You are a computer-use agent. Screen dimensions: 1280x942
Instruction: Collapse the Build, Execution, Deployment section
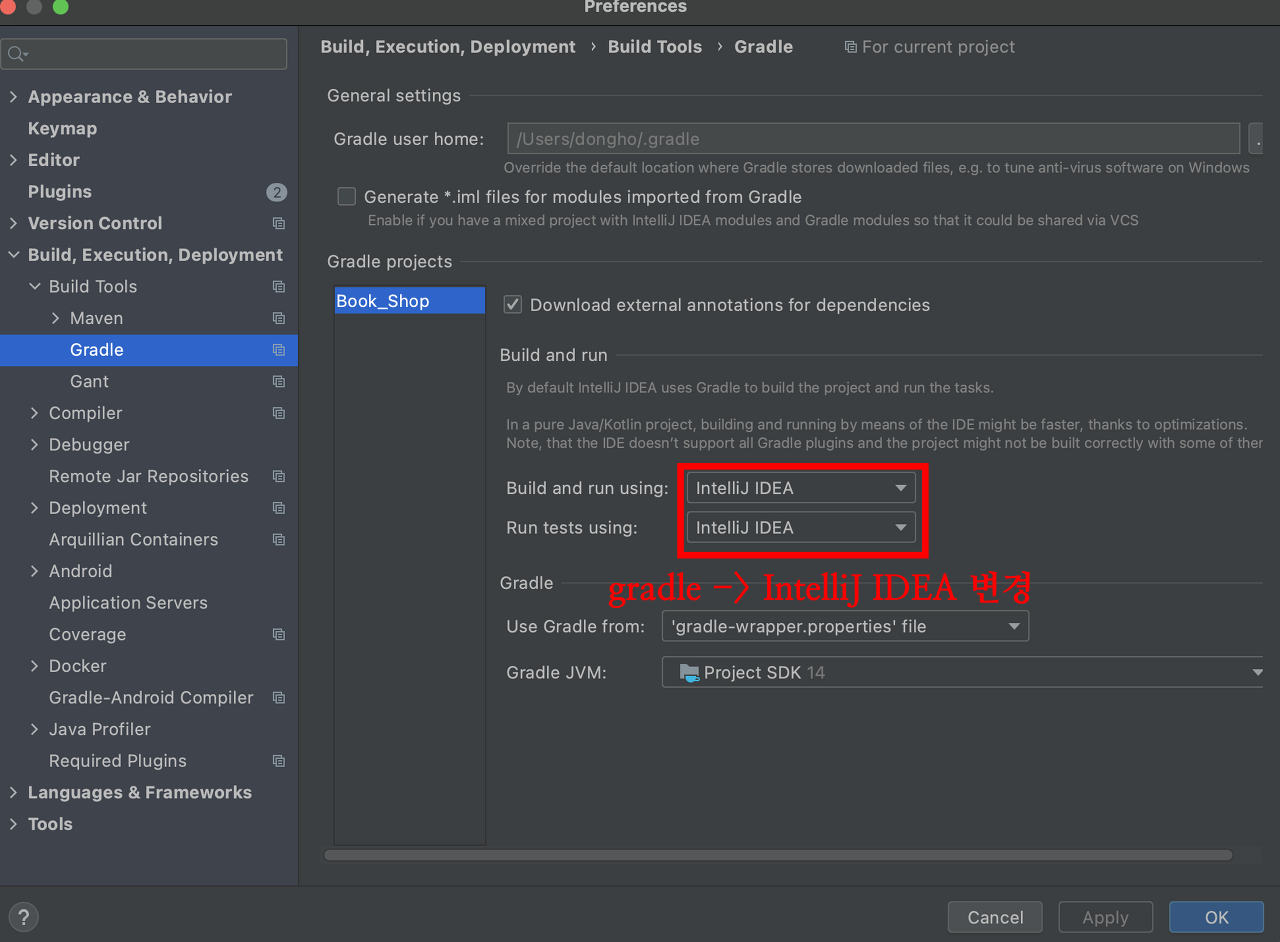click(x=13, y=255)
